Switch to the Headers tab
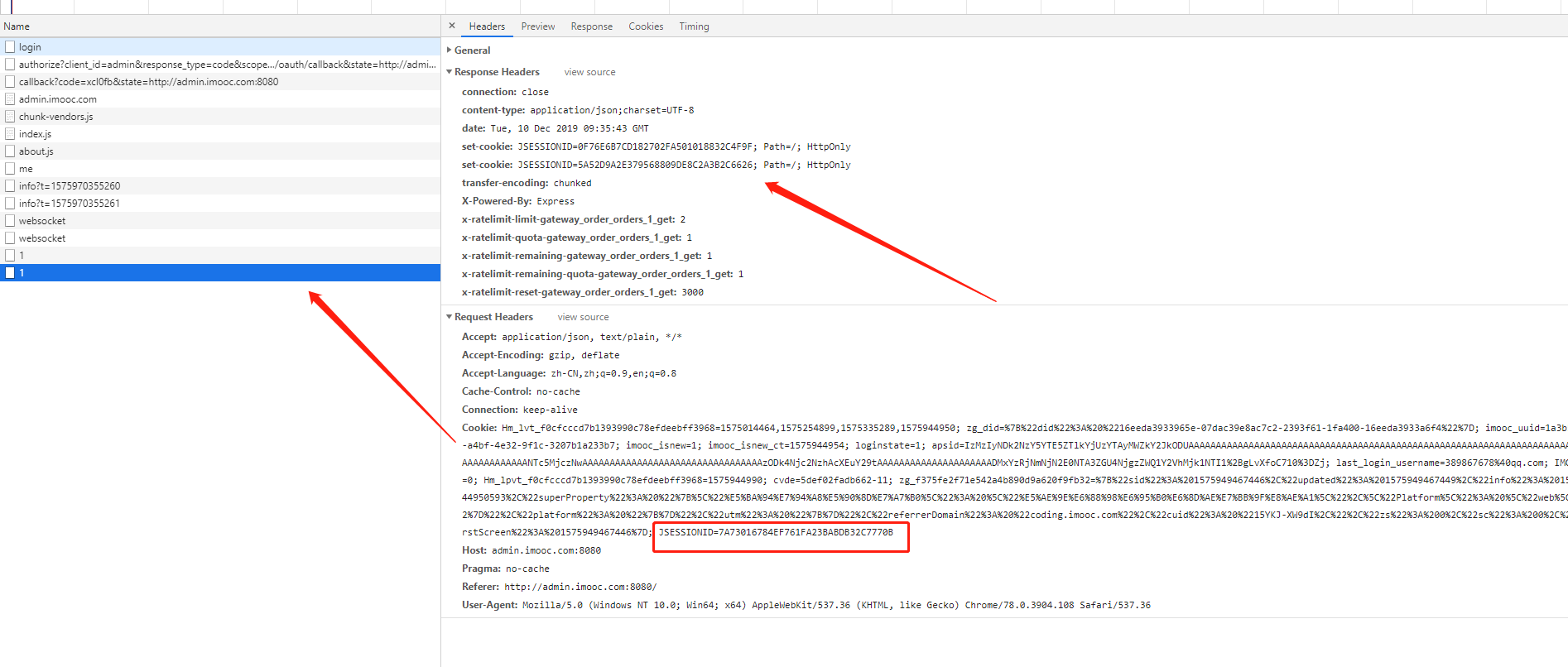 (487, 26)
